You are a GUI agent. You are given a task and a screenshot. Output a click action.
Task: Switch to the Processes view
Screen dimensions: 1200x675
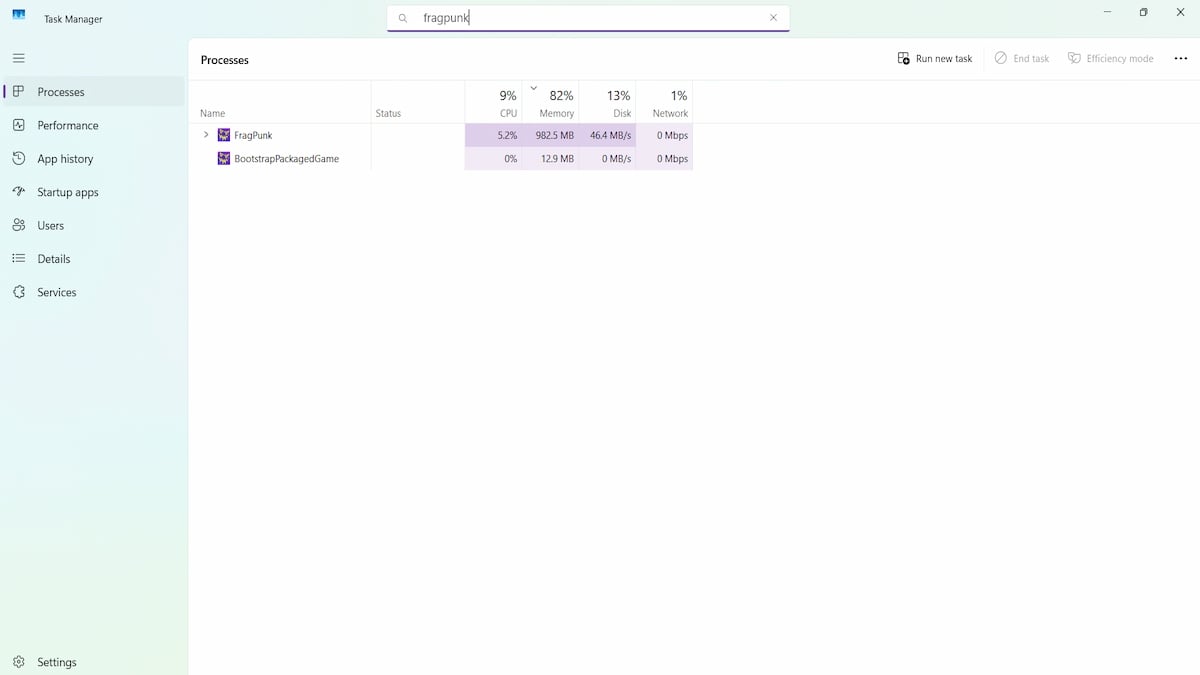(62, 91)
